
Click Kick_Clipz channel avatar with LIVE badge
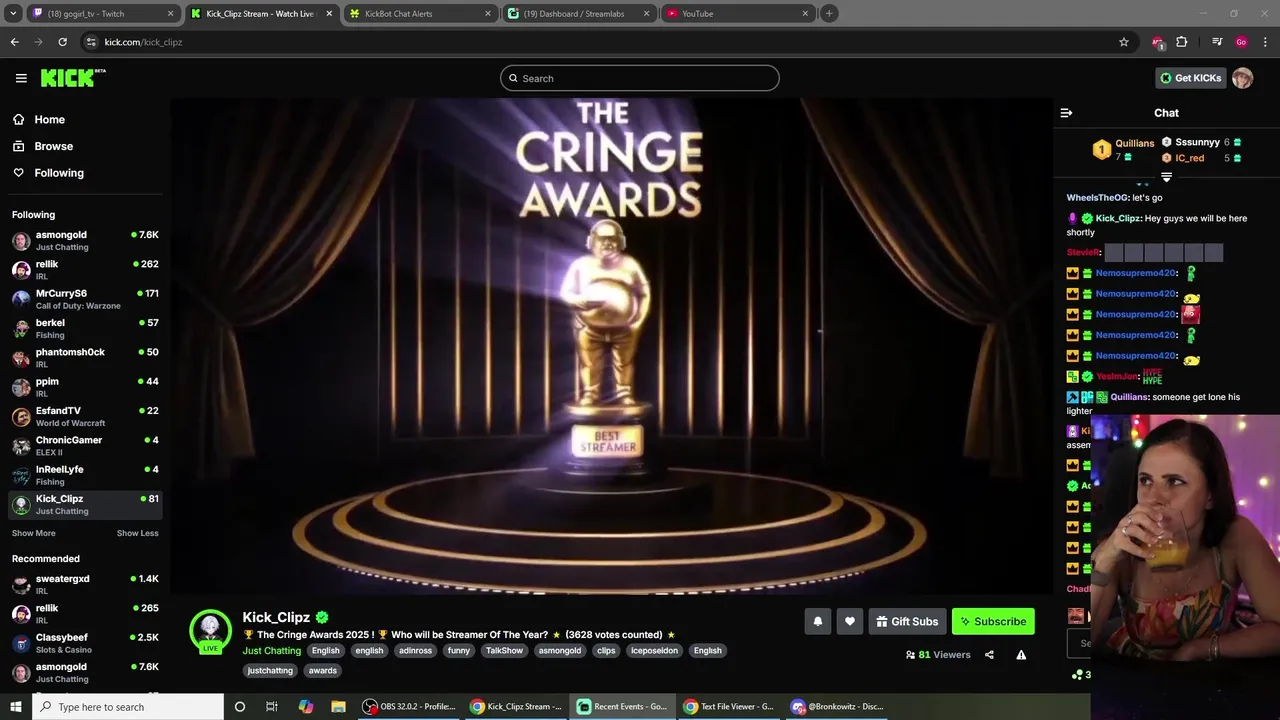210,631
